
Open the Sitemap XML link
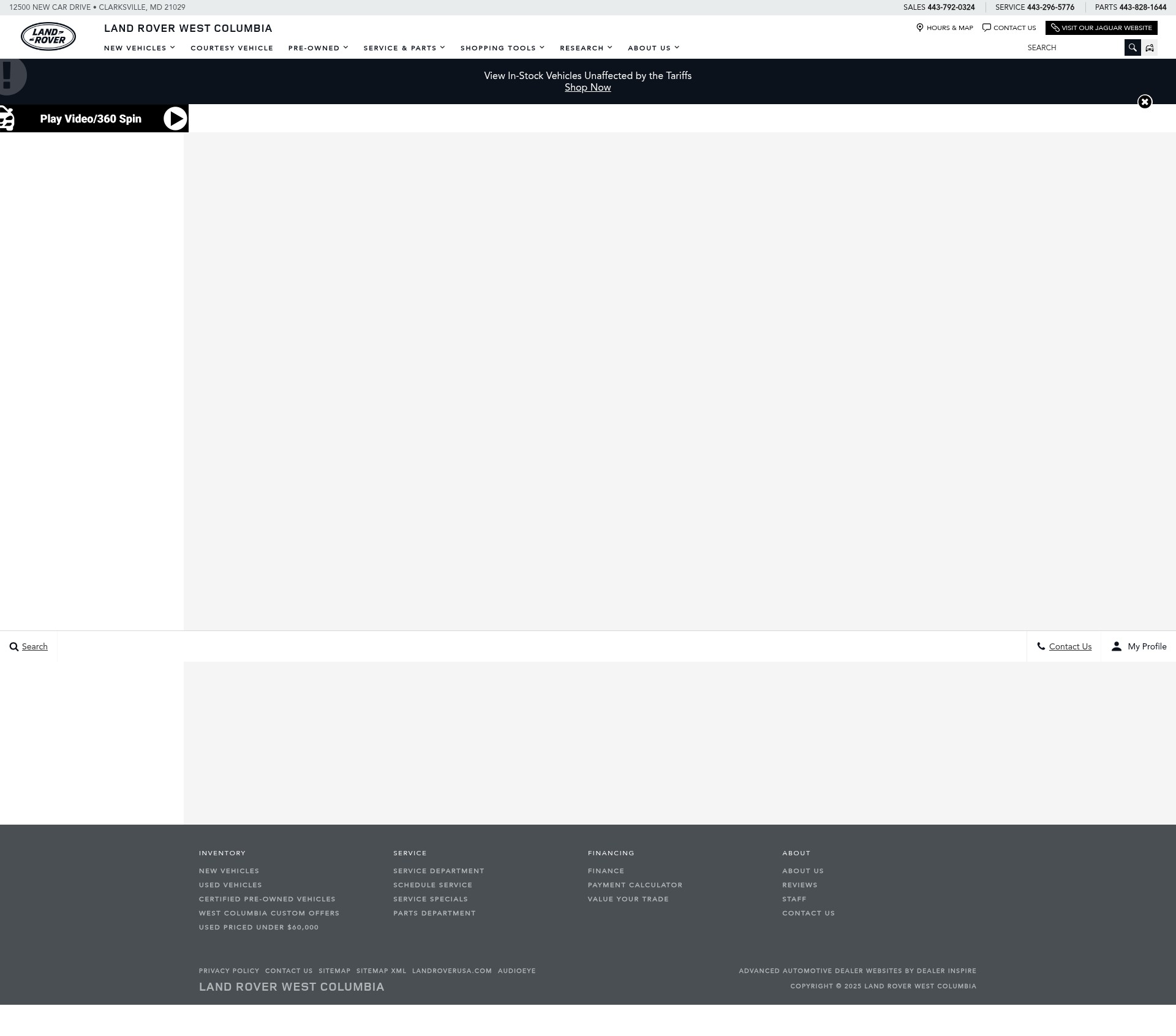point(381,970)
